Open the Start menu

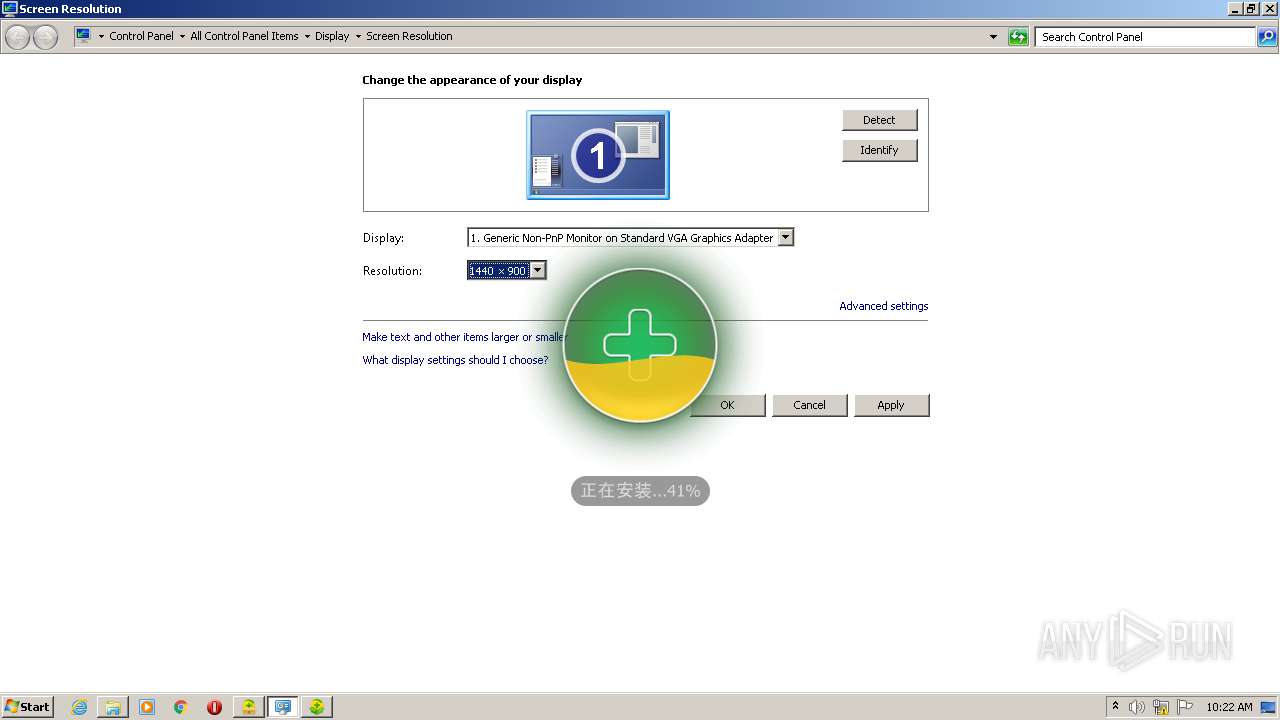[28, 707]
